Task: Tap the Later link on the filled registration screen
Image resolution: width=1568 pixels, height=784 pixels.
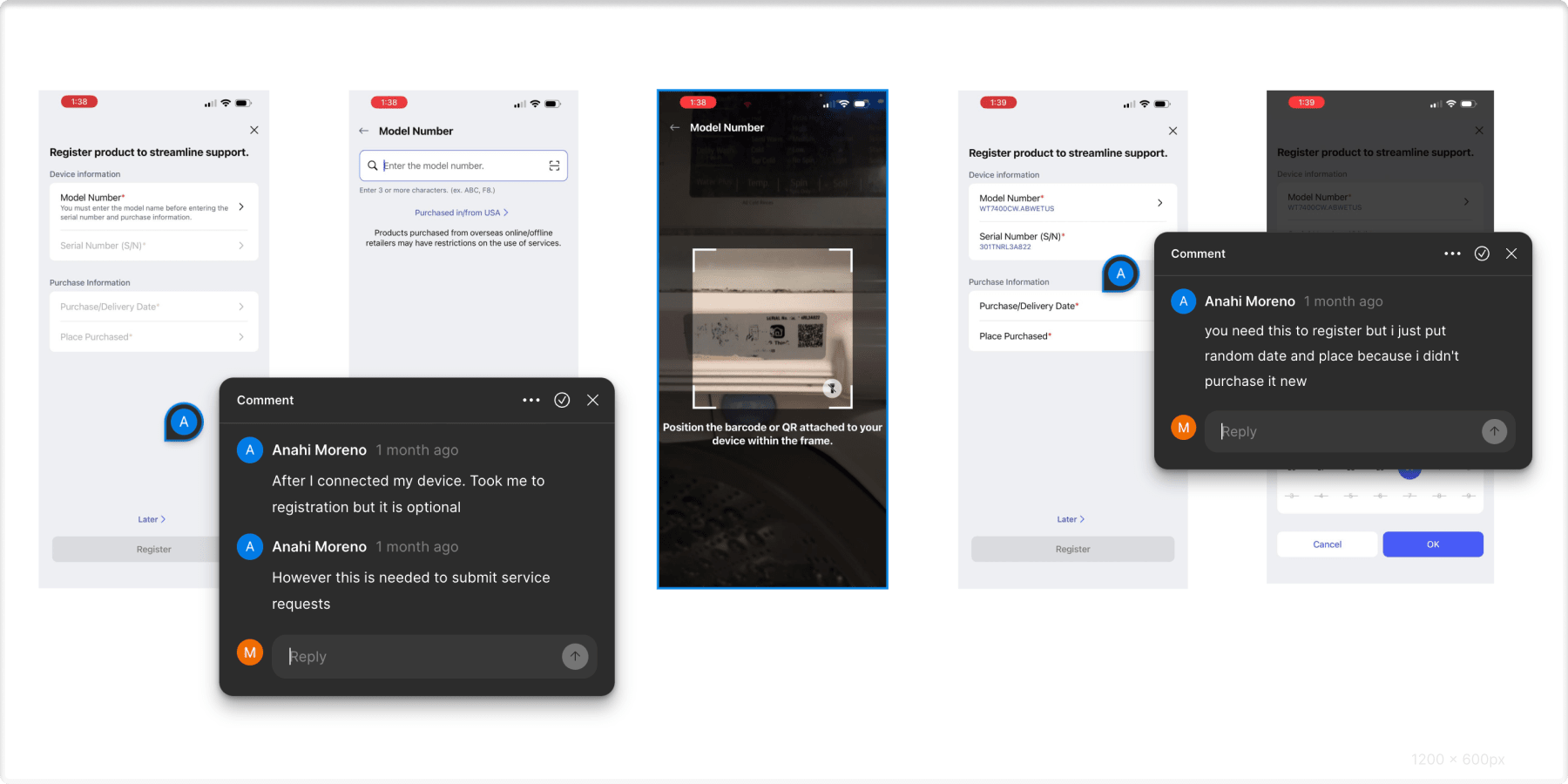Action: click(1071, 519)
